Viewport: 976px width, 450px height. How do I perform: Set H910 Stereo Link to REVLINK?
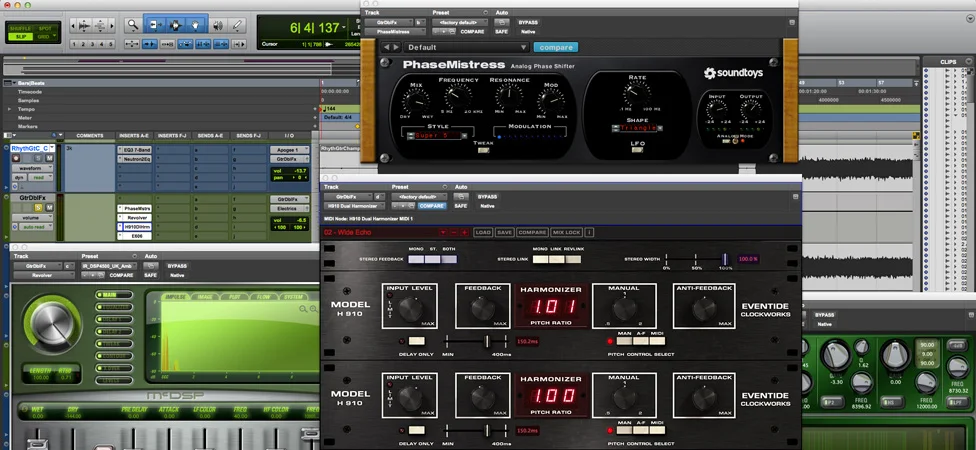573,260
